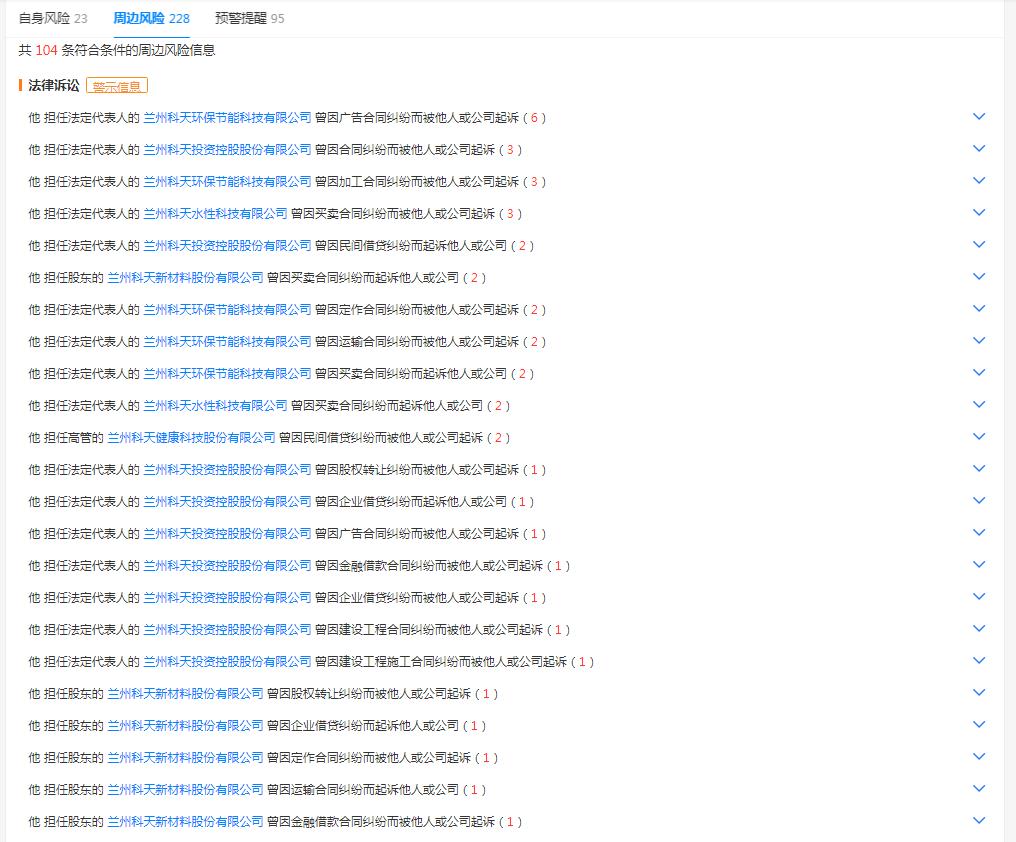The height and width of the screenshot is (842, 1016).
Task: Expand the 加工合同纠纷 (3) row
Action: click(x=979, y=181)
